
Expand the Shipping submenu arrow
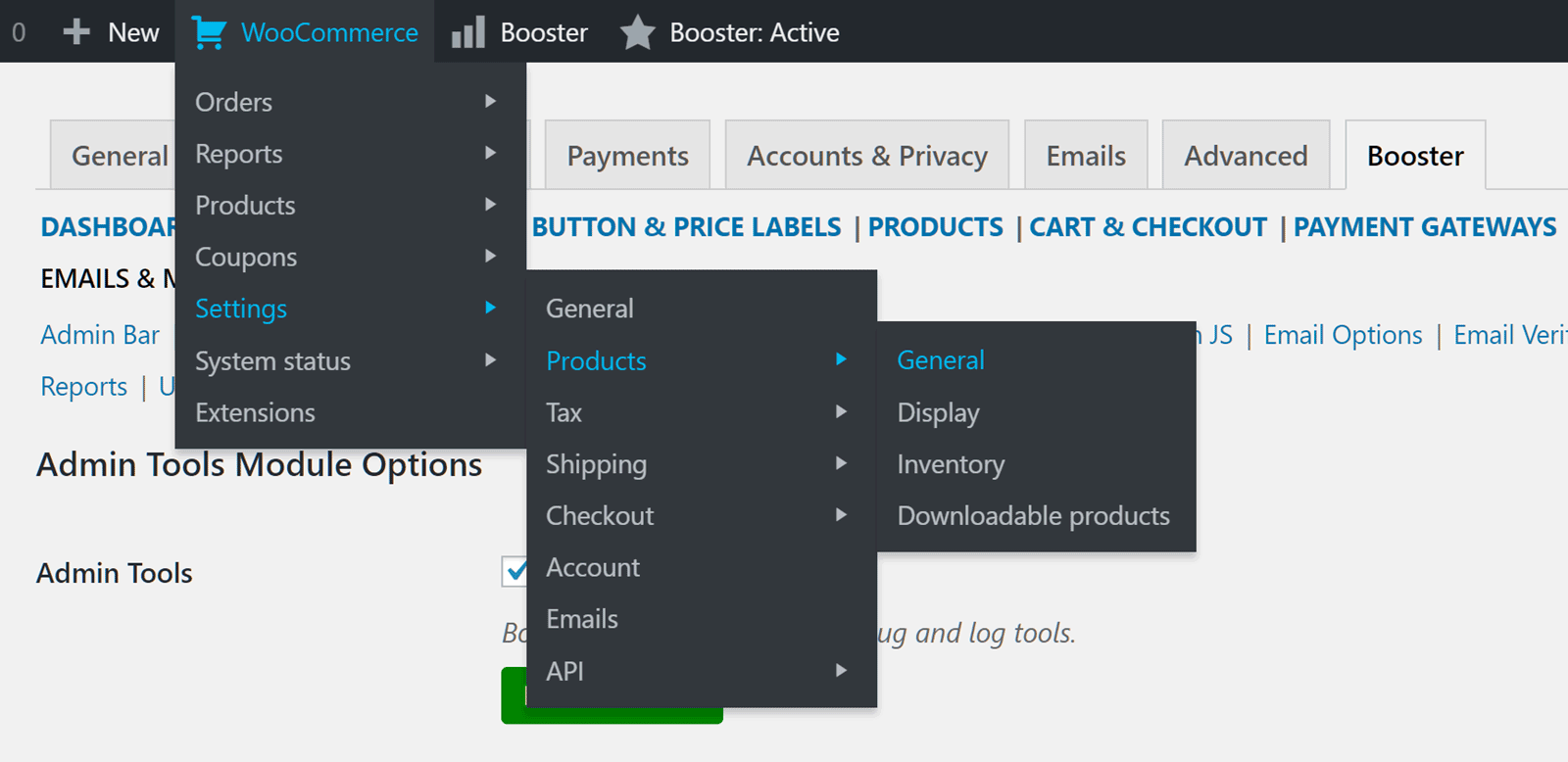[841, 463]
